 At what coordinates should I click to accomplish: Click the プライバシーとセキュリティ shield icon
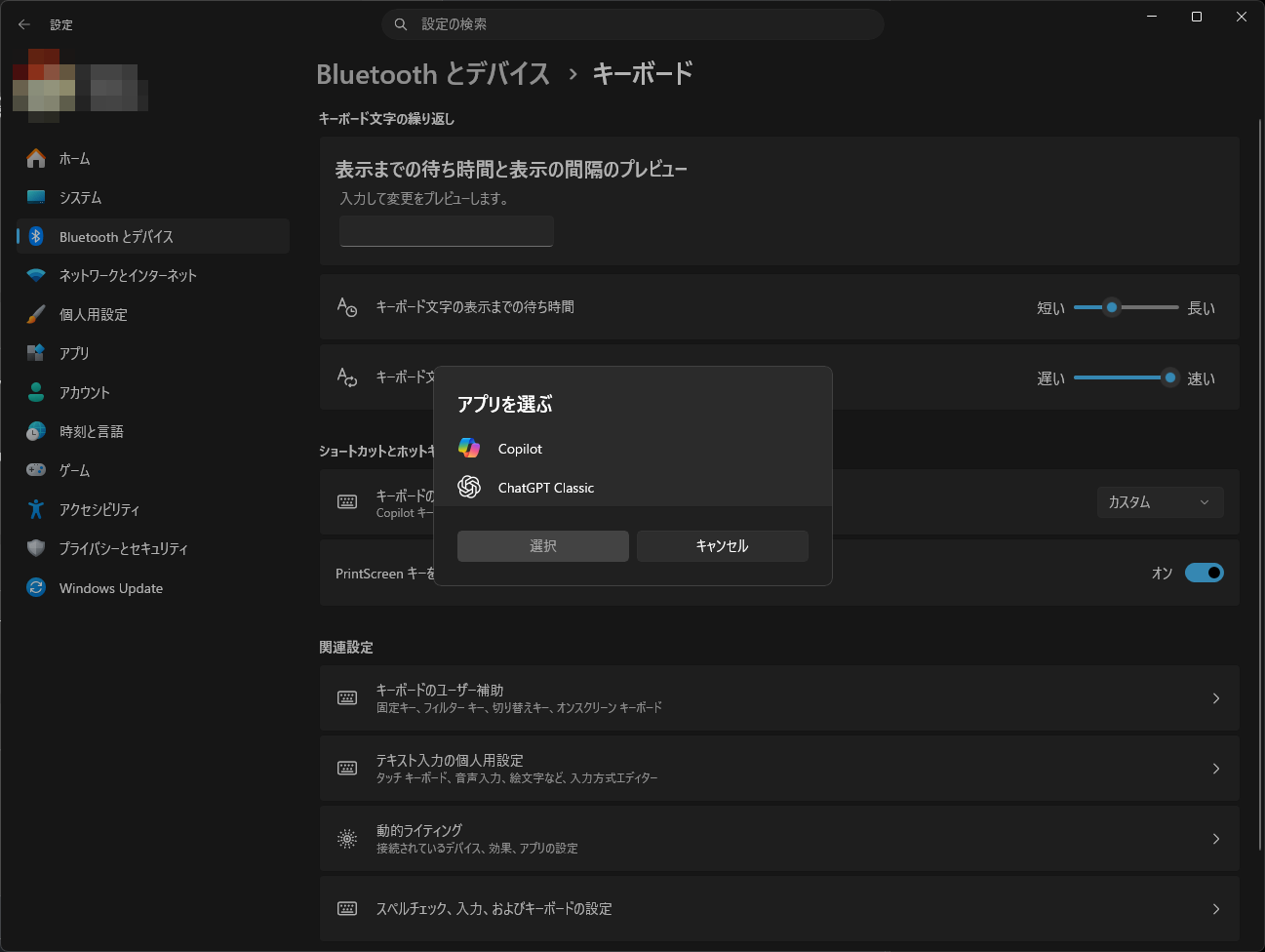click(36, 548)
